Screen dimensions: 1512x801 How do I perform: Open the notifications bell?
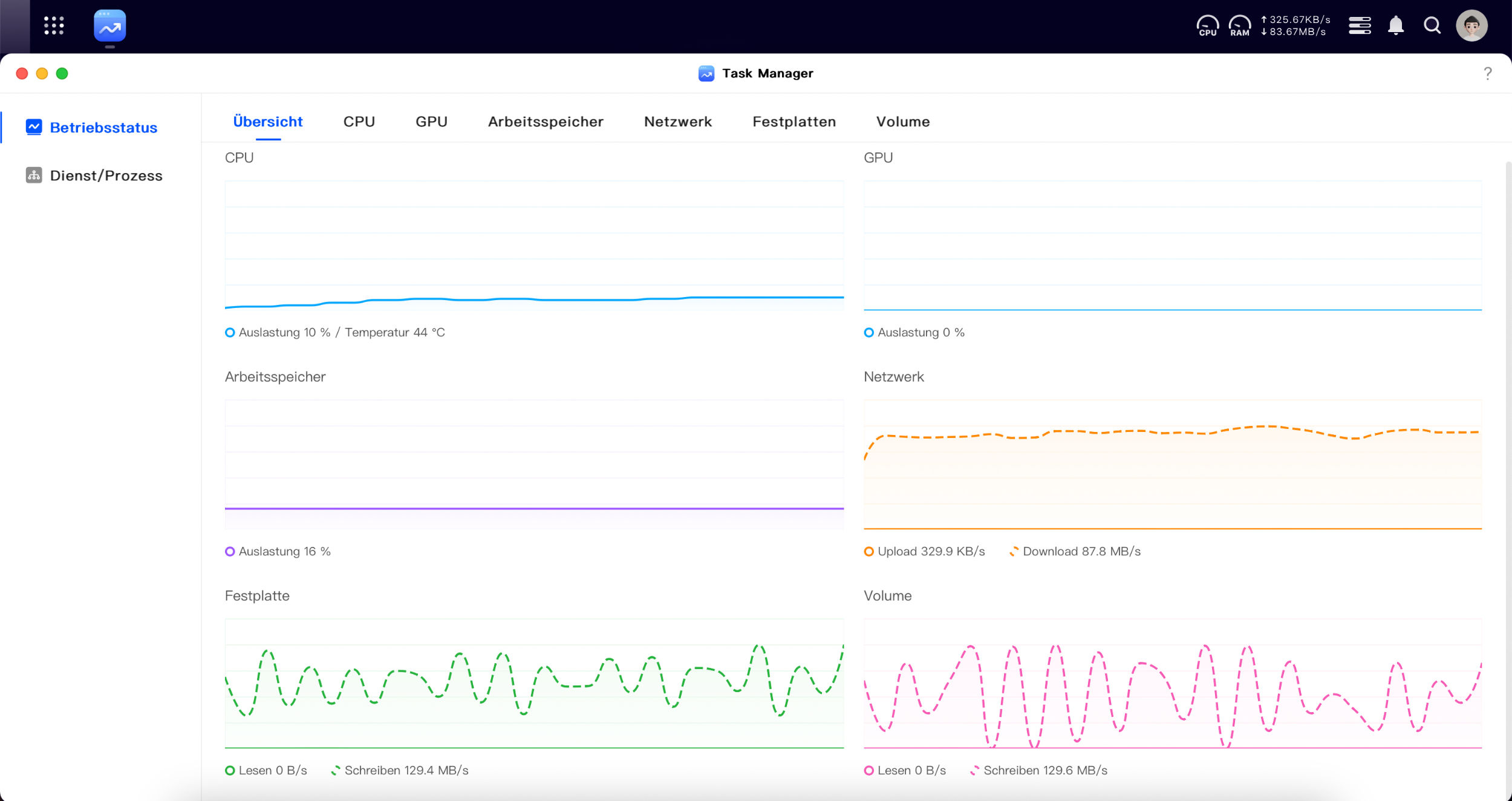click(x=1396, y=25)
